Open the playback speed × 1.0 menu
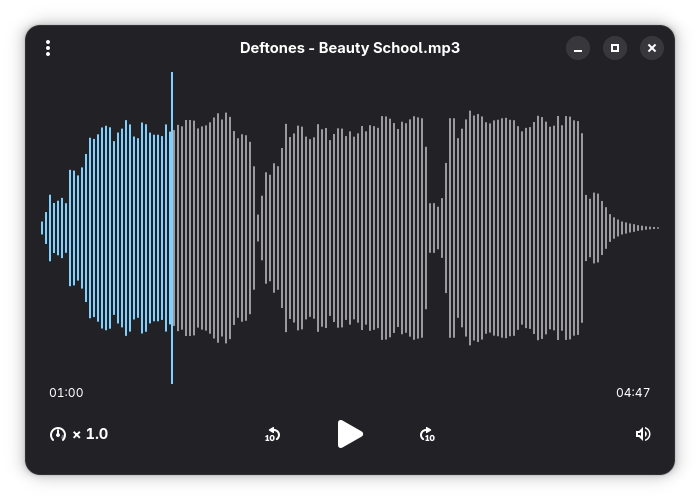 (79, 434)
